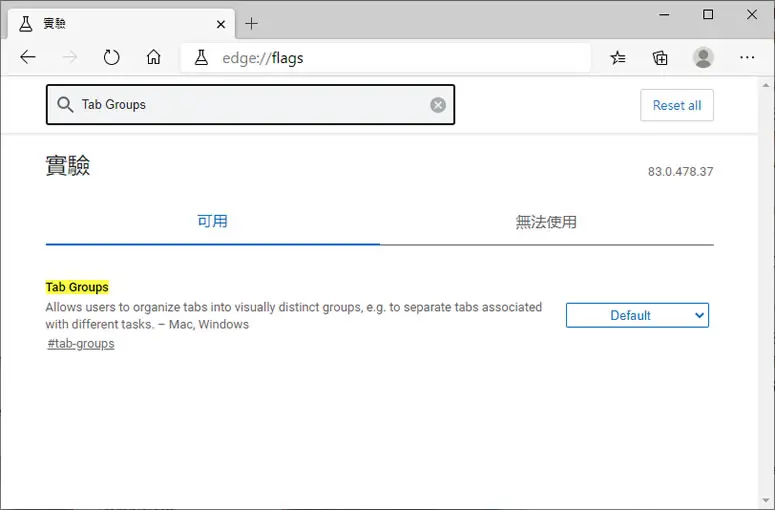Click the scrollbar down arrow
This screenshot has height=510, width=775.
(x=766, y=501)
